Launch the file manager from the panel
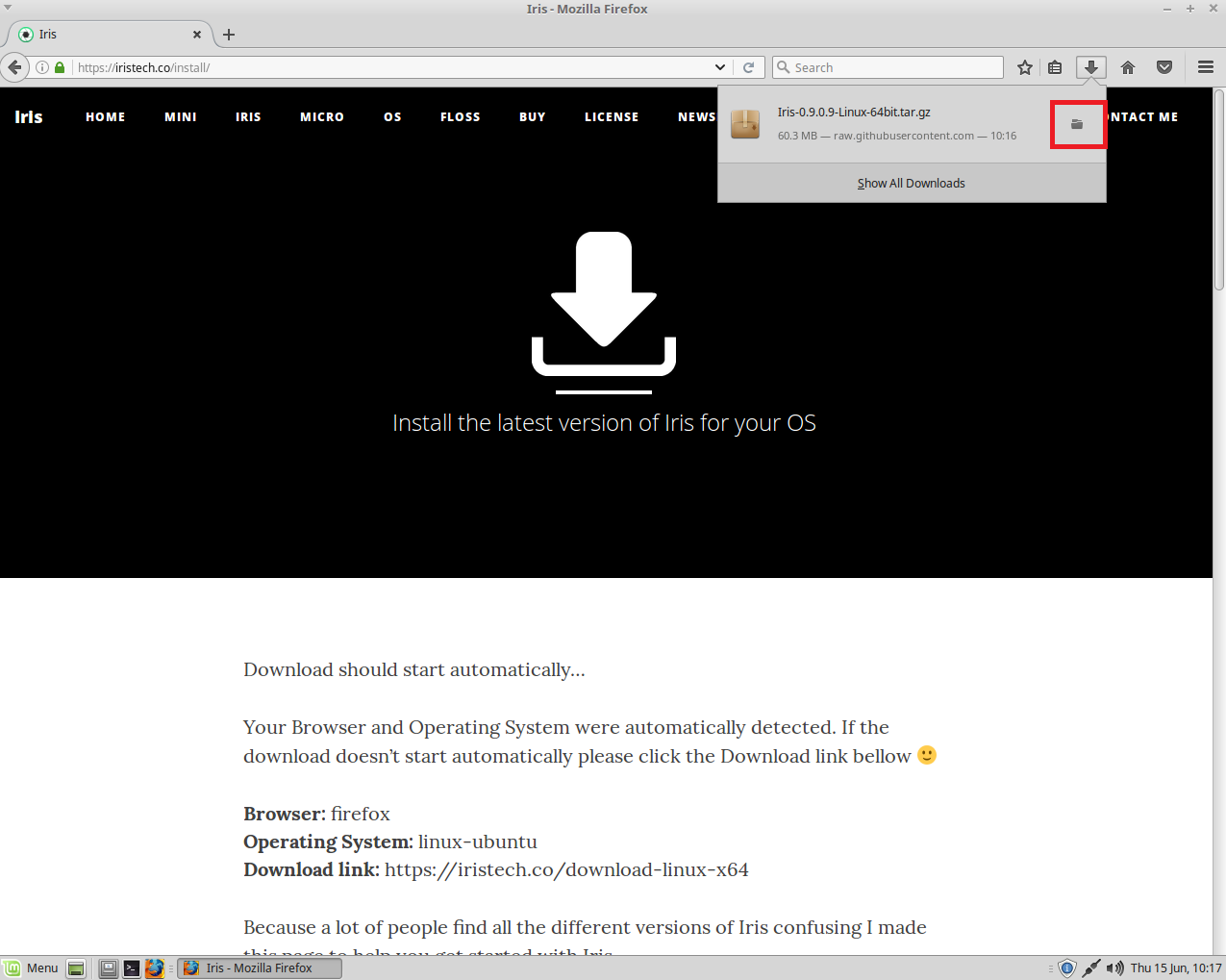 pyautogui.click(x=109, y=968)
